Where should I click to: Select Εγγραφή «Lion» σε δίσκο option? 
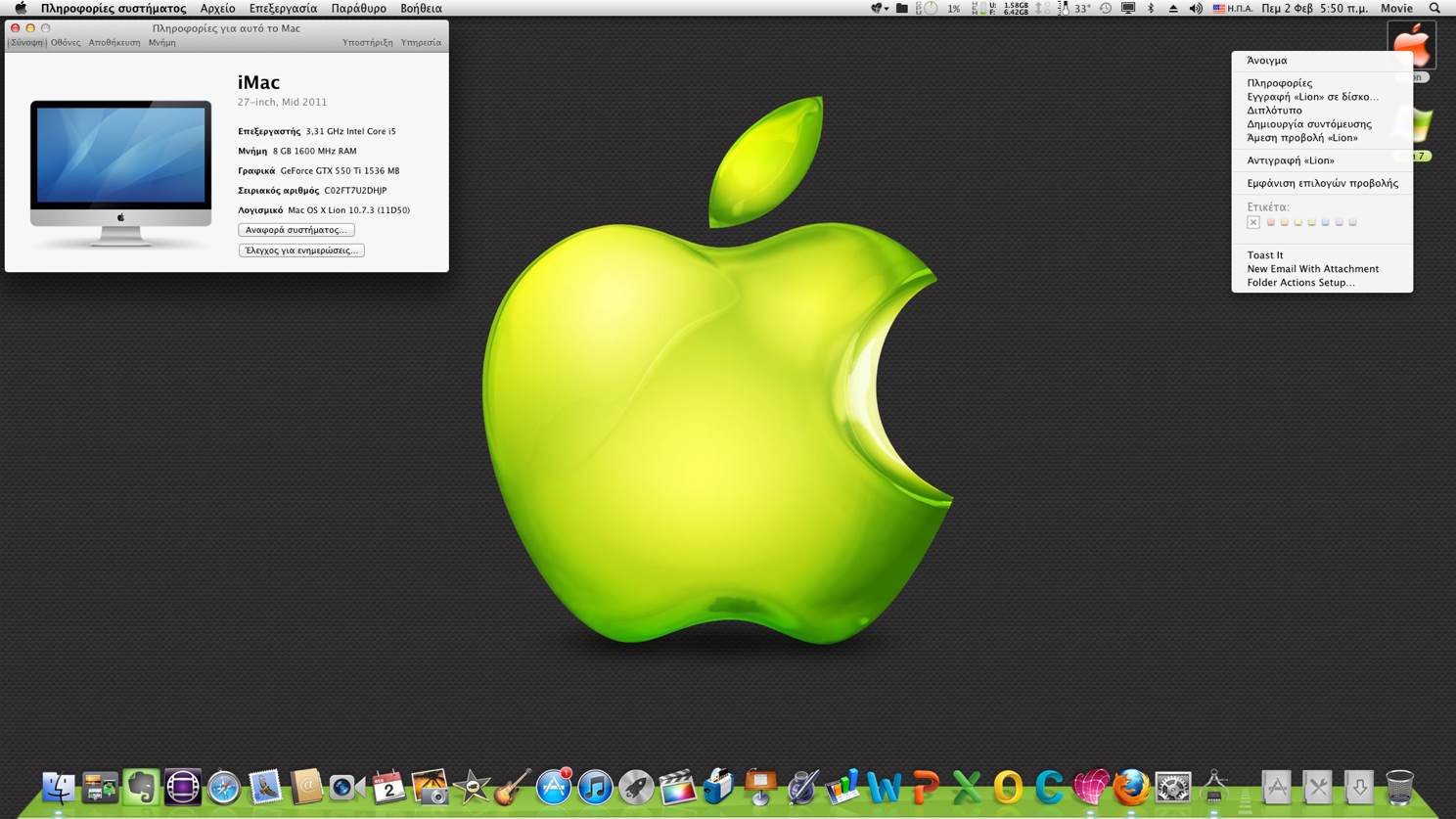[x=1322, y=97]
